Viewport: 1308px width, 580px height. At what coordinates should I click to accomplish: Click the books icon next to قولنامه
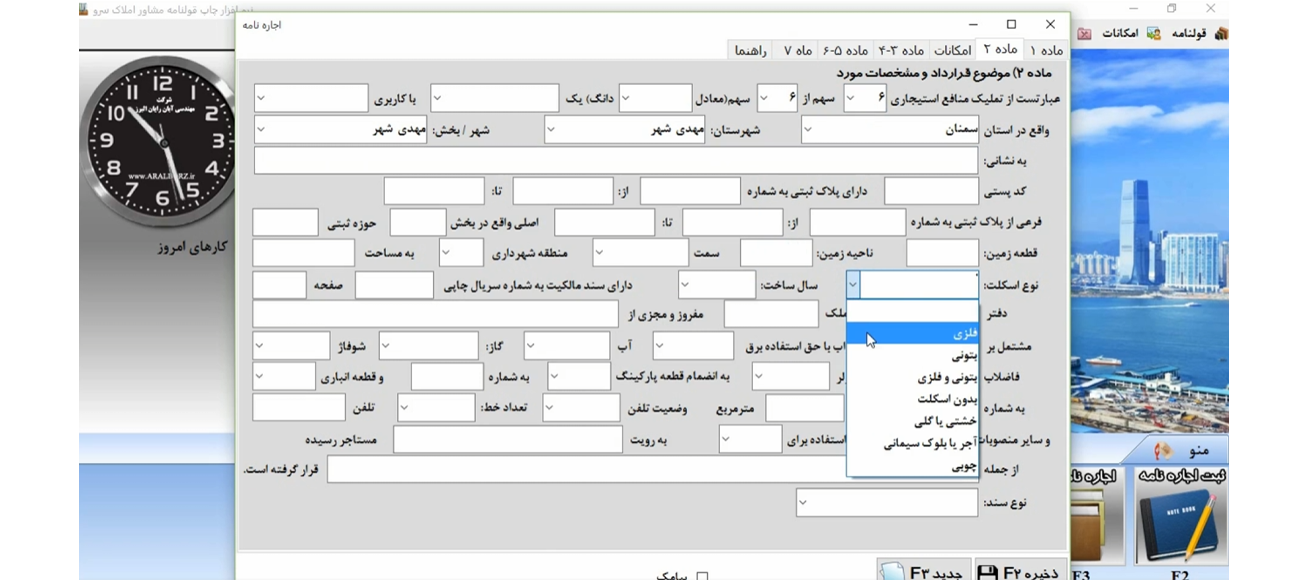coord(1223,35)
